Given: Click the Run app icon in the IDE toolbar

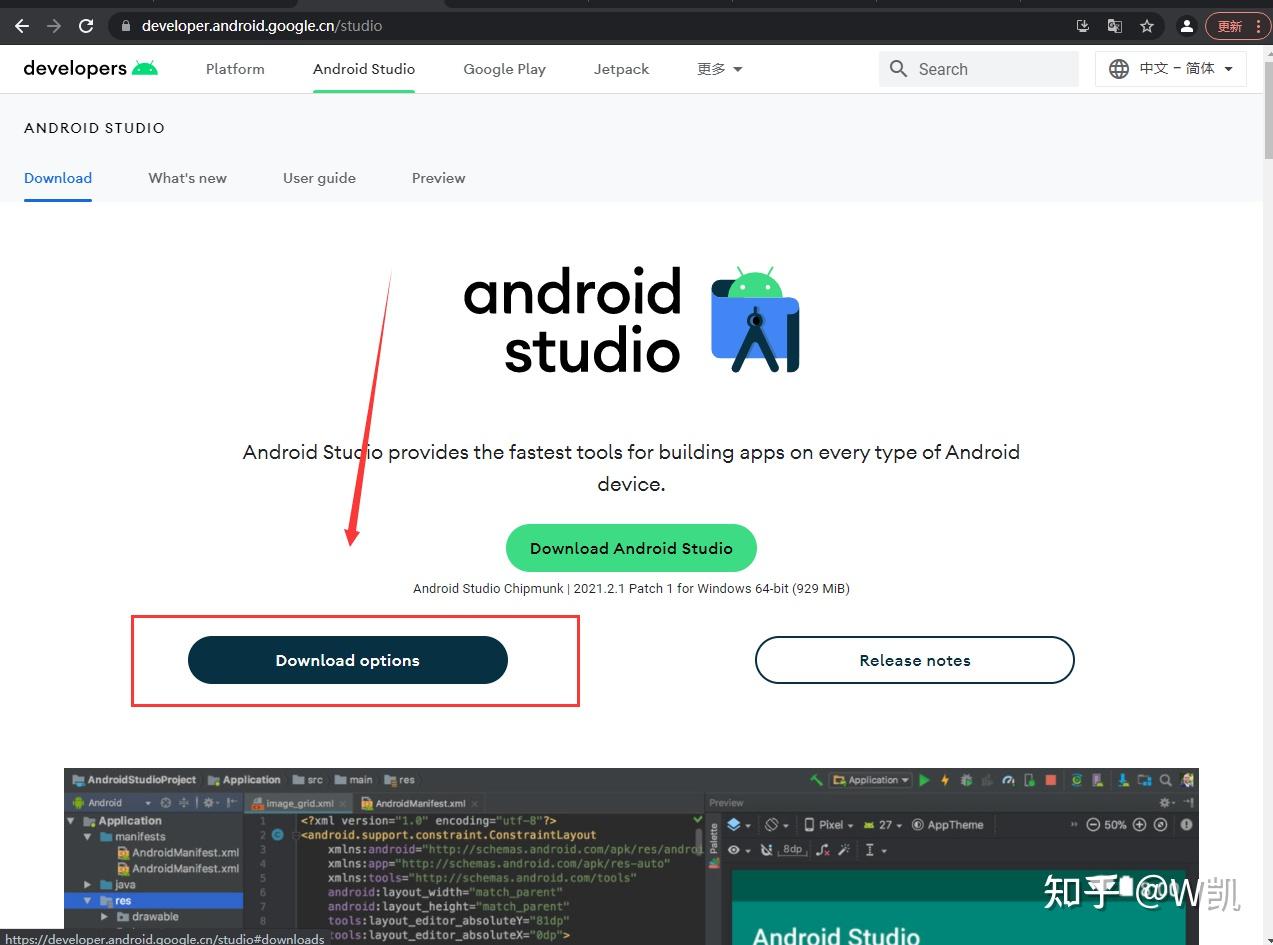Looking at the screenshot, I should click(x=924, y=780).
